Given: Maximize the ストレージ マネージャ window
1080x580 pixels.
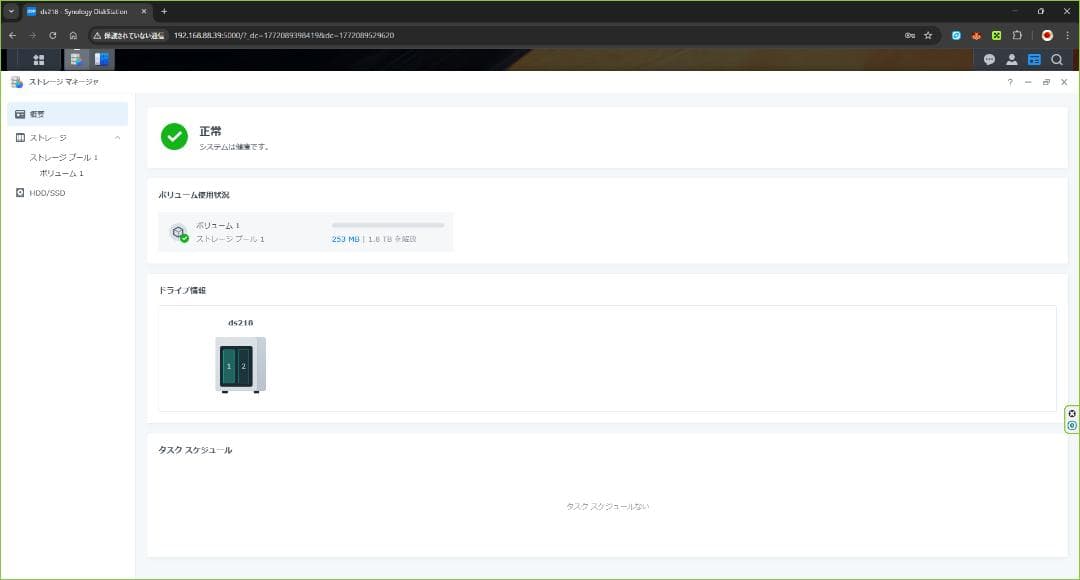Looking at the screenshot, I should 1046,82.
